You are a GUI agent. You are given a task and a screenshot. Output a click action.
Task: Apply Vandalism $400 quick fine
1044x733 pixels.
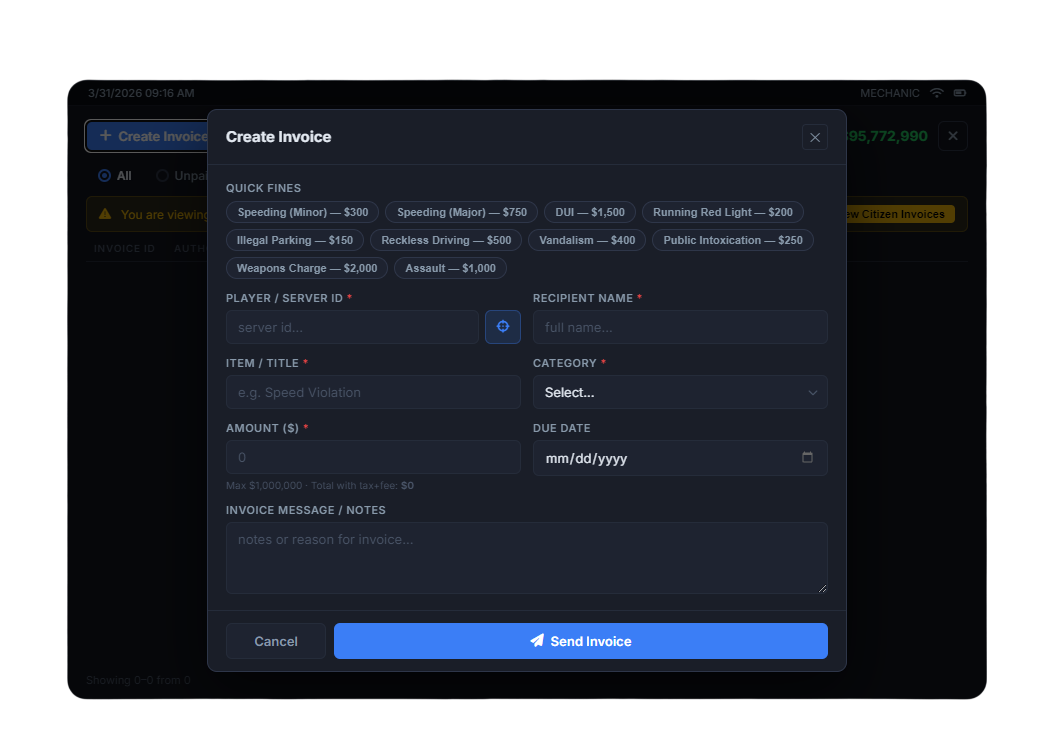587,240
